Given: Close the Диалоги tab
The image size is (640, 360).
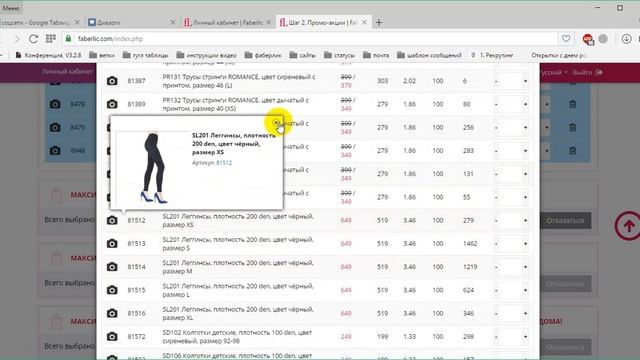Looking at the screenshot, I should click(173, 22).
